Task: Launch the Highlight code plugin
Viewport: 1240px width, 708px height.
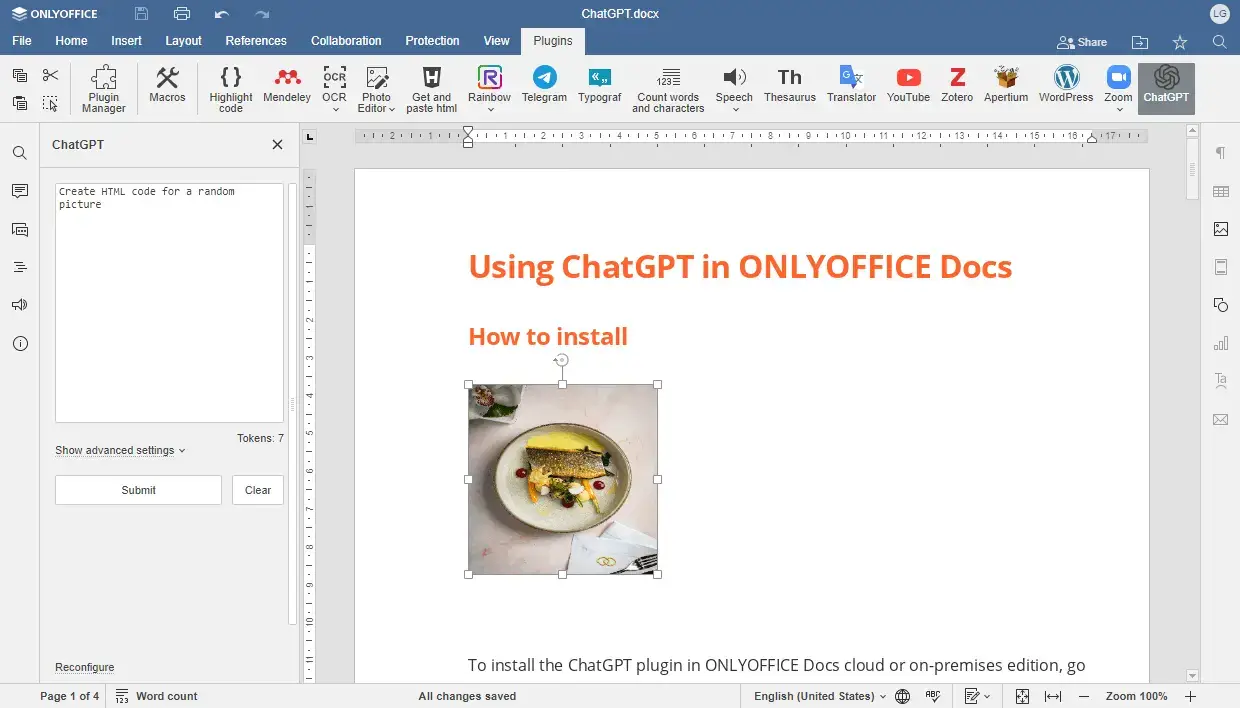Action: (x=231, y=89)
